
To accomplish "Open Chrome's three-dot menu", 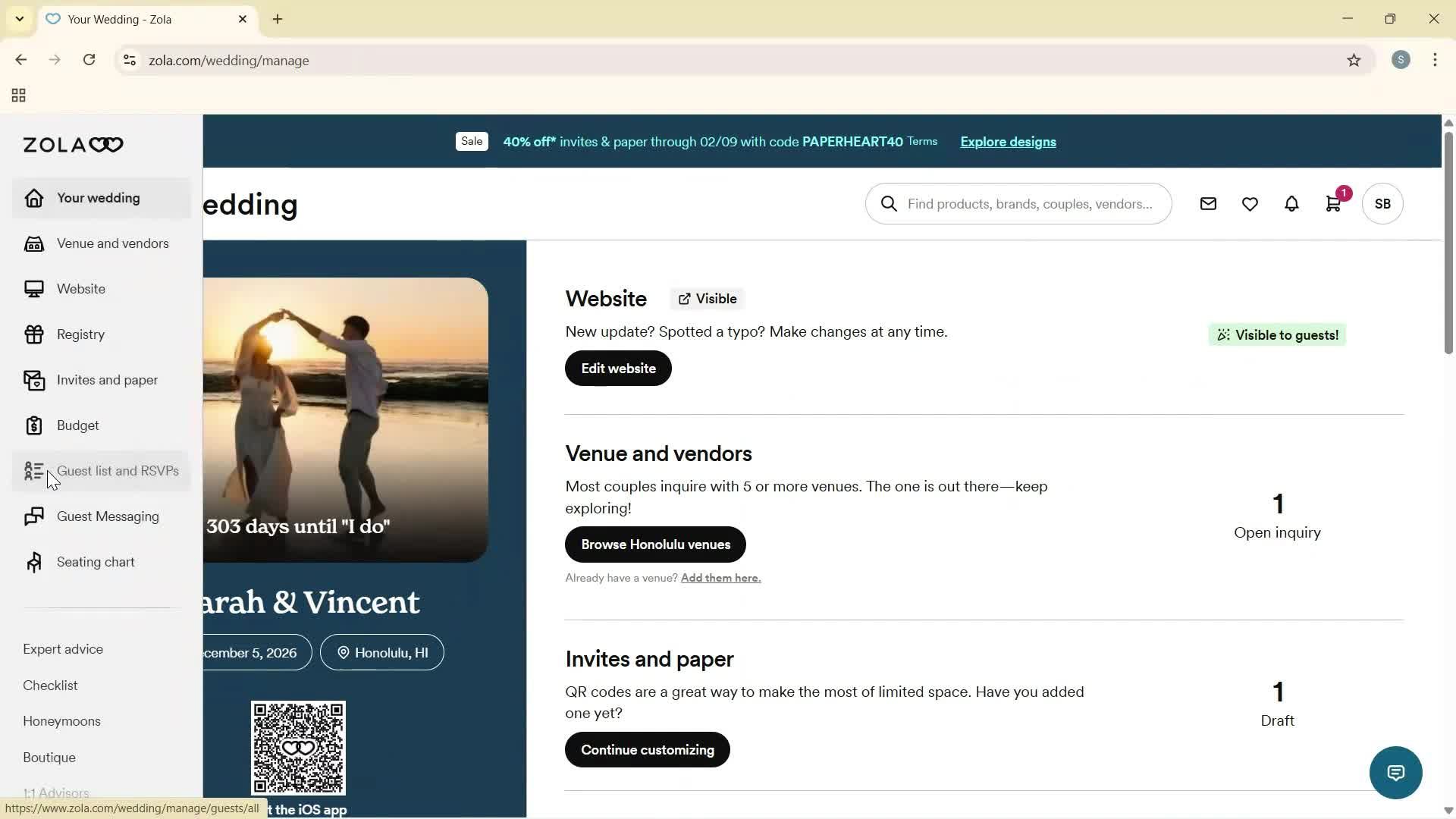I will (x=1435, y=60).
